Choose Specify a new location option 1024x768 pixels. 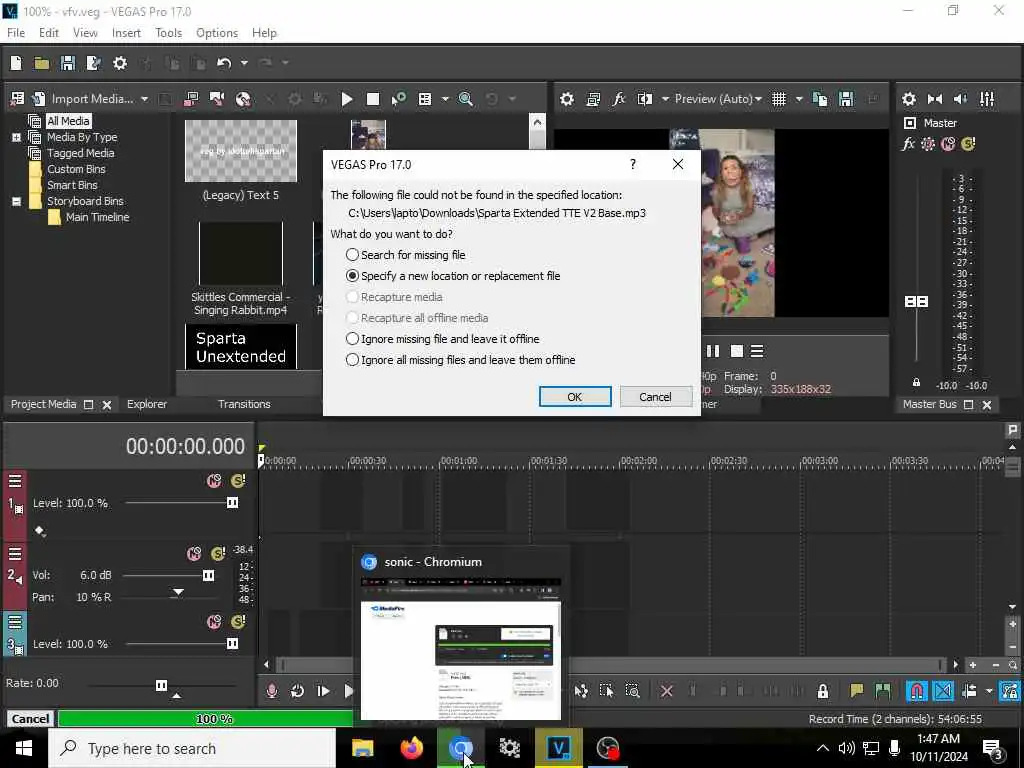coord(453,276)
